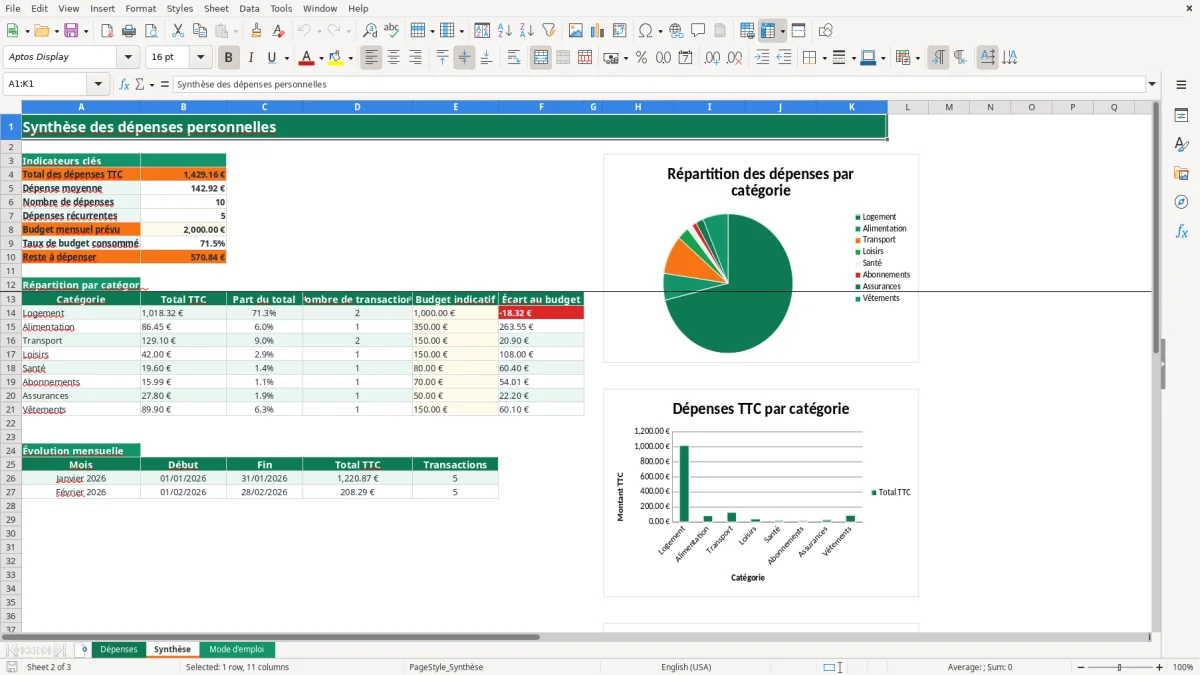
Task: Click the vertical scrollbar
Action: coord(1156,366)
